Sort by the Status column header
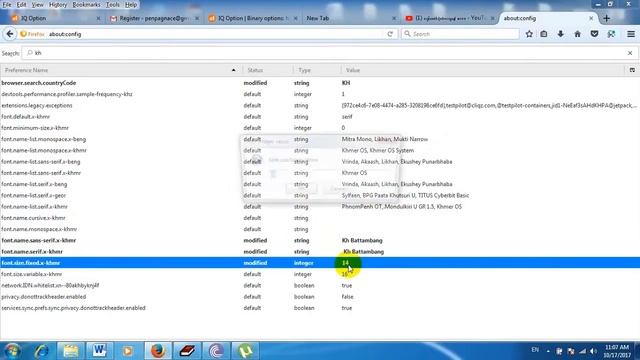The height and width of the screenshot is (360, 640). [x=268, y=70]
